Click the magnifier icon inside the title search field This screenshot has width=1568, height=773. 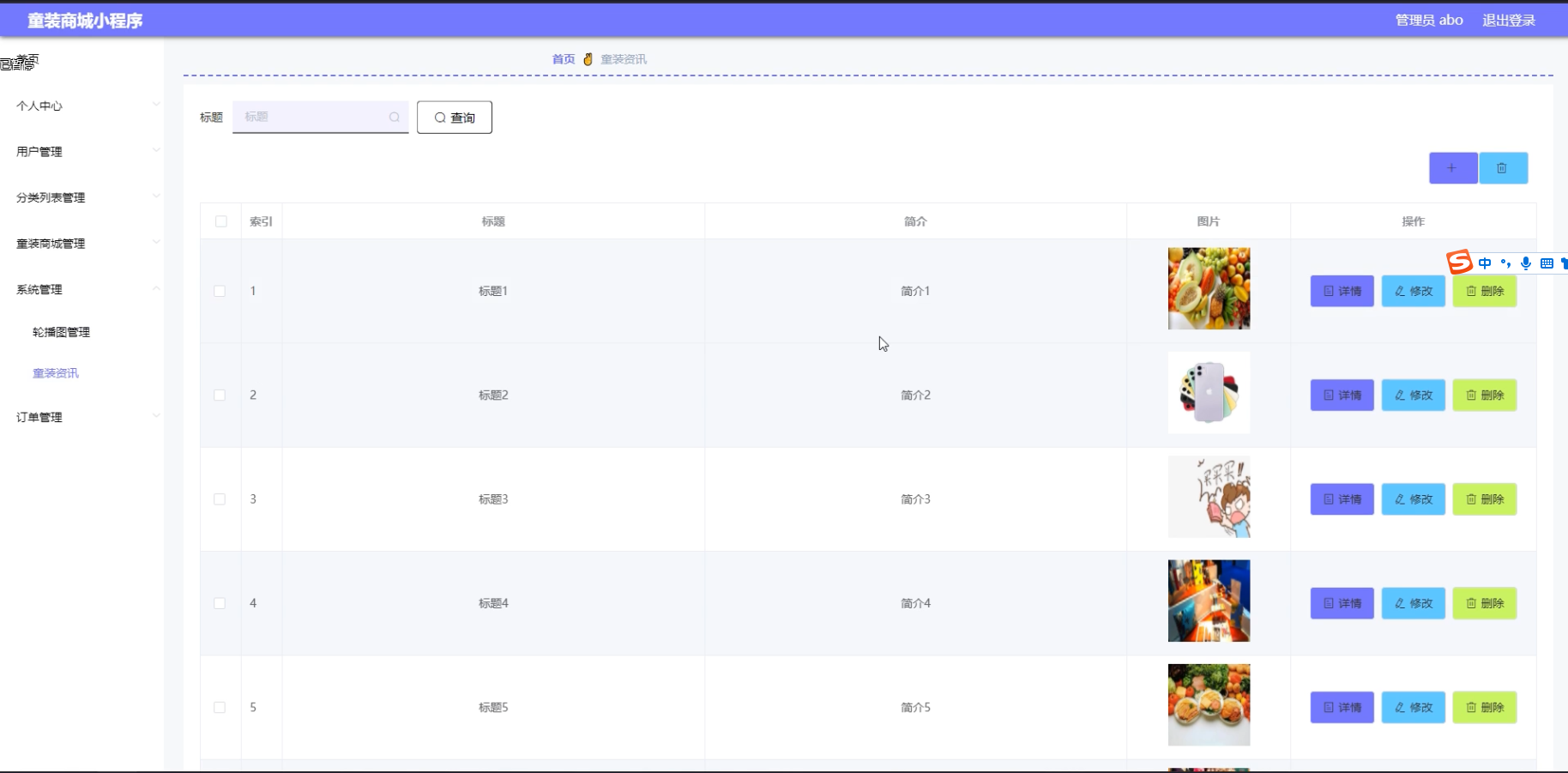[x=395, y=118]
